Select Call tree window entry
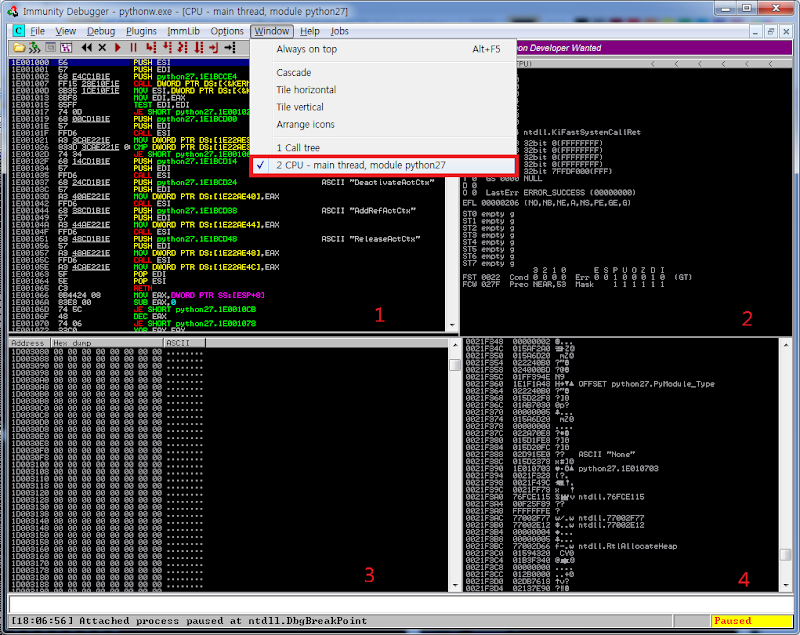The image size is (800, 635). pyautogui.click(x=298, y=148)
